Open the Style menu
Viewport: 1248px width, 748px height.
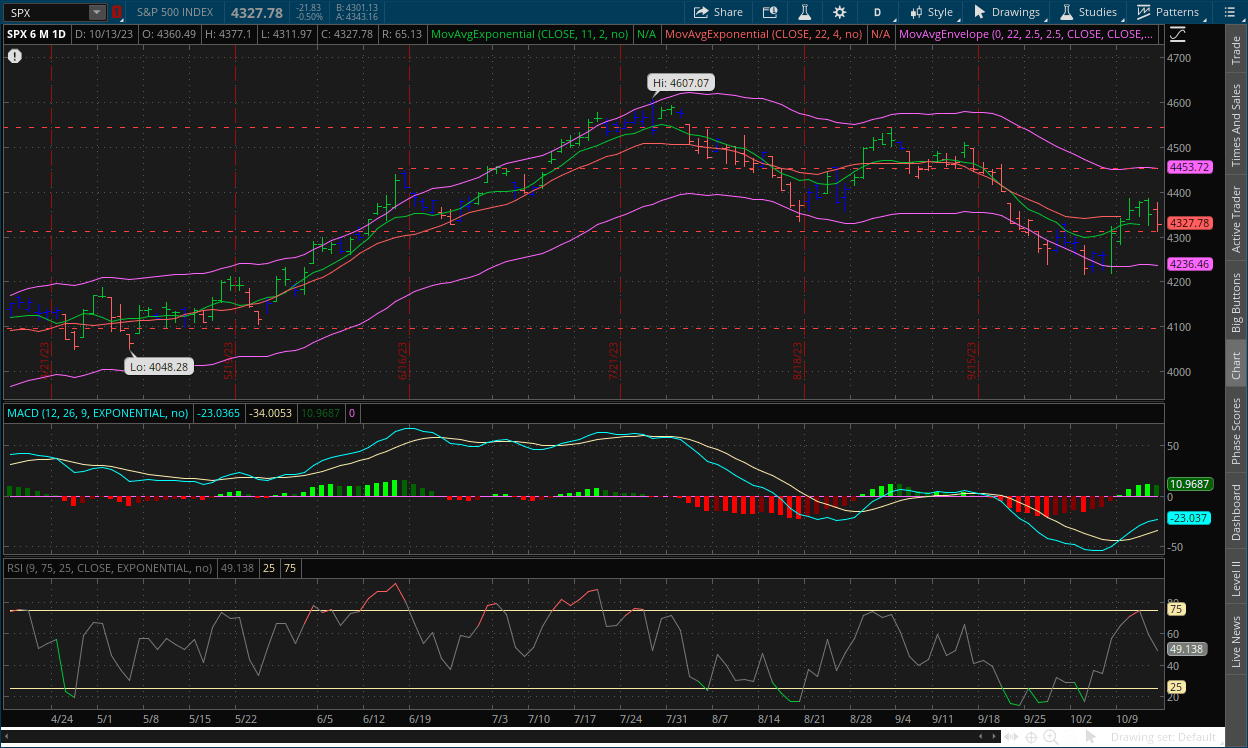pyautogui.click(x=931, y=12)
